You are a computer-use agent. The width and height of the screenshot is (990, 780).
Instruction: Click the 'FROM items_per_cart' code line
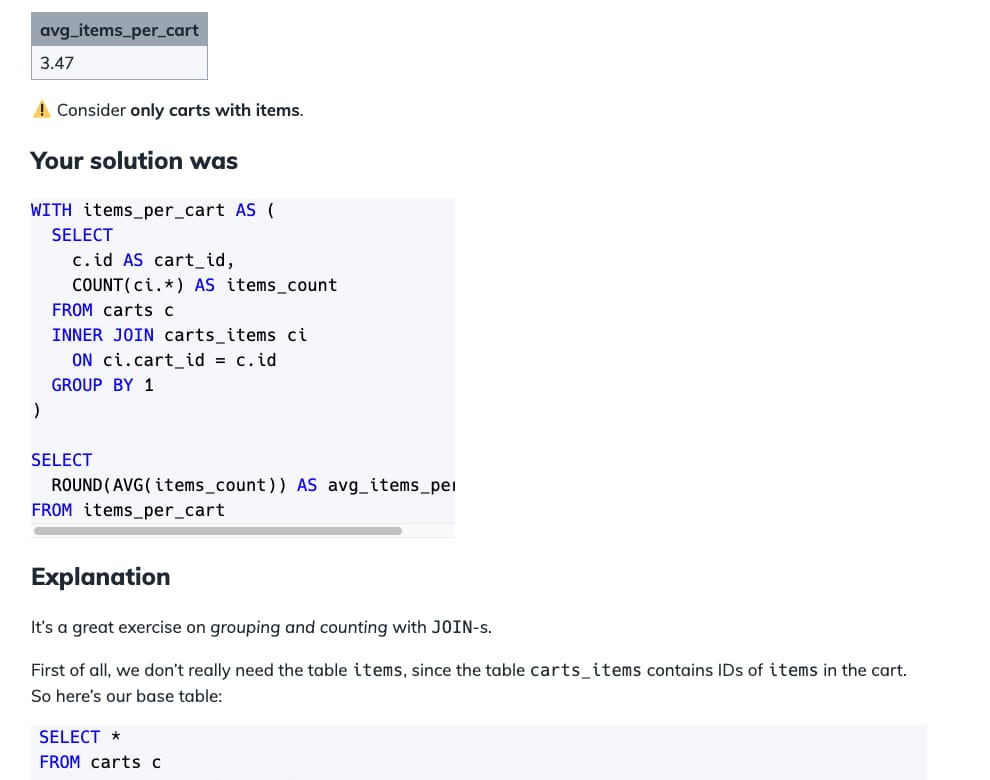(x=128, y=510)
